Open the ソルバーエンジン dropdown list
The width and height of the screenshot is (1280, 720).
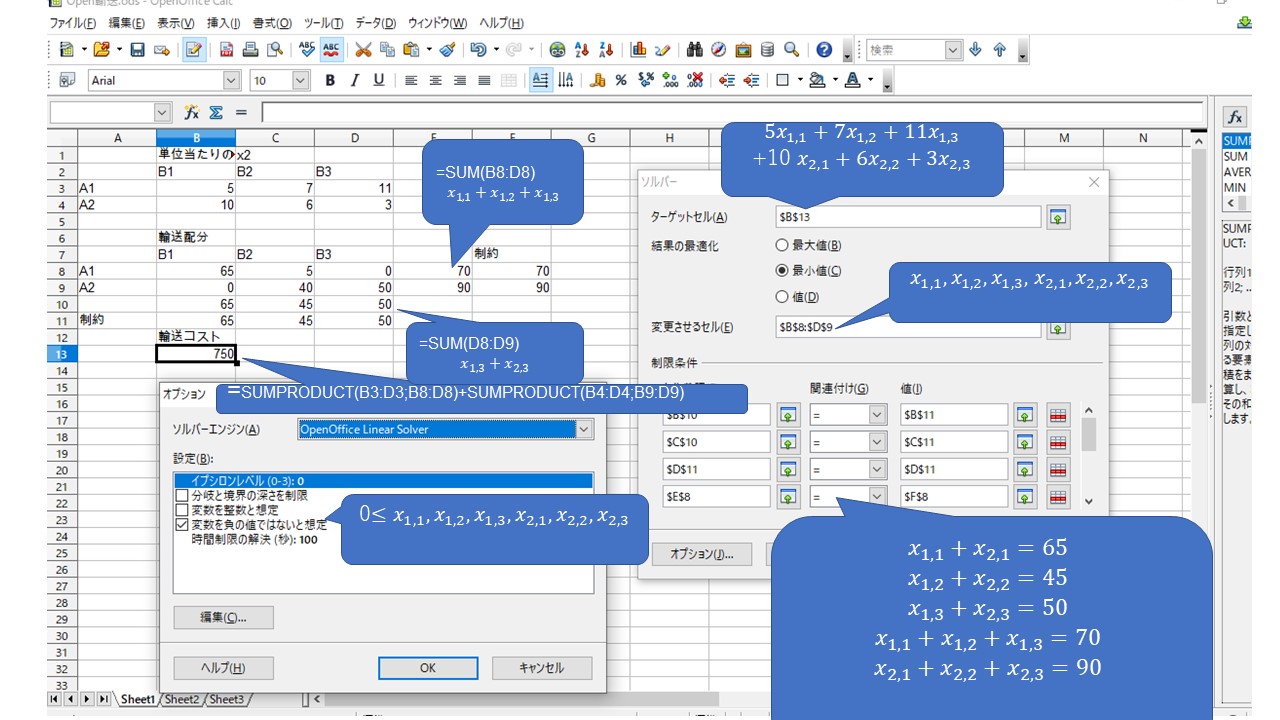click(584, 429)
